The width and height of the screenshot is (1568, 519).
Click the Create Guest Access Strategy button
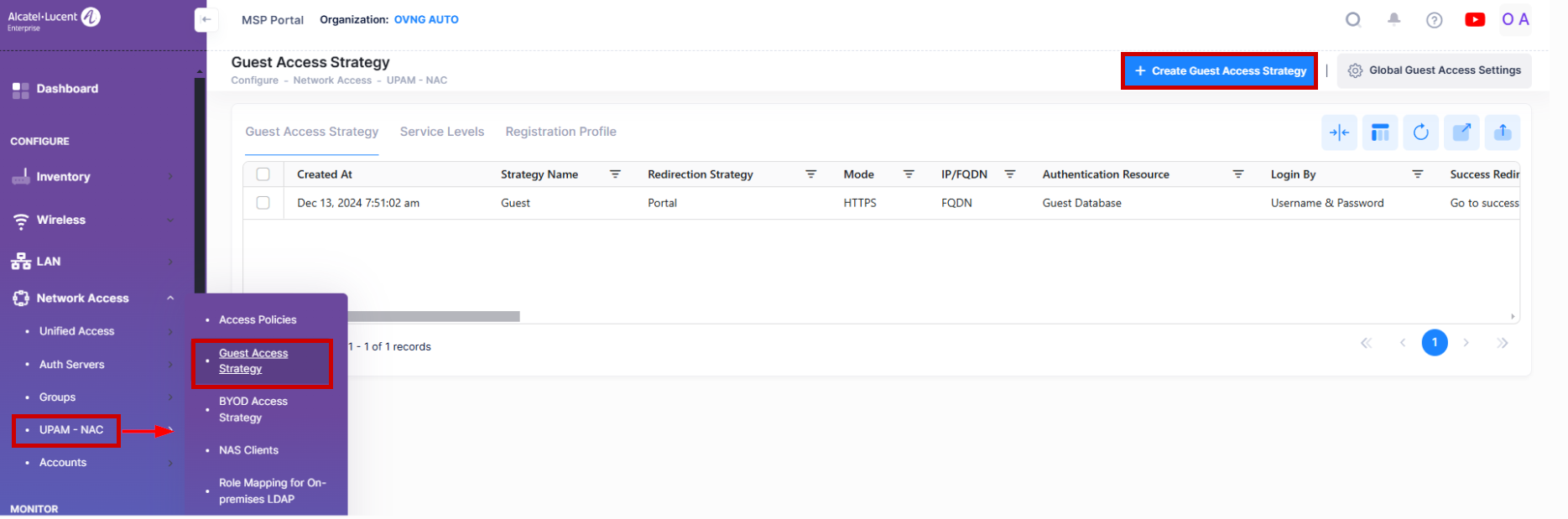pos(1220,71)
